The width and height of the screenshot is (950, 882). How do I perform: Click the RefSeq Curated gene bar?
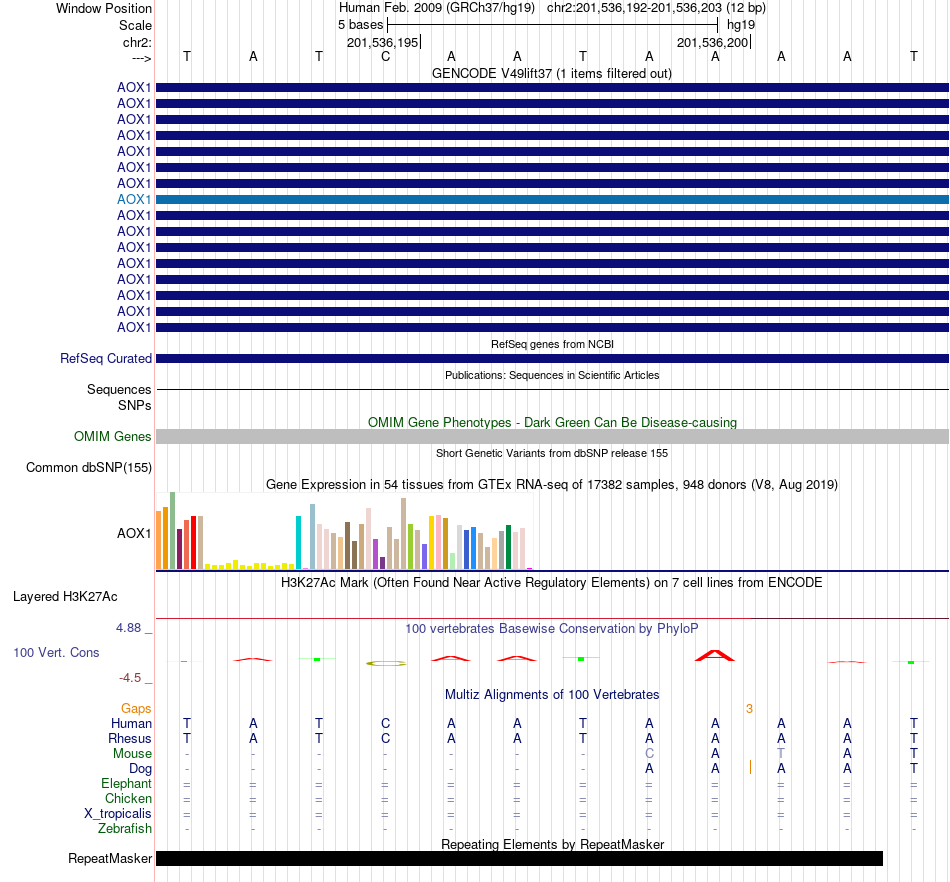(552, 359)
